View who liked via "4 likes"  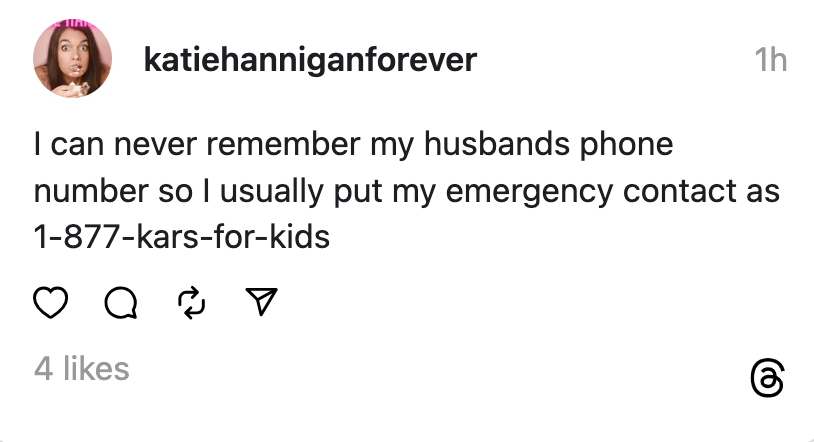click(82, 368)
